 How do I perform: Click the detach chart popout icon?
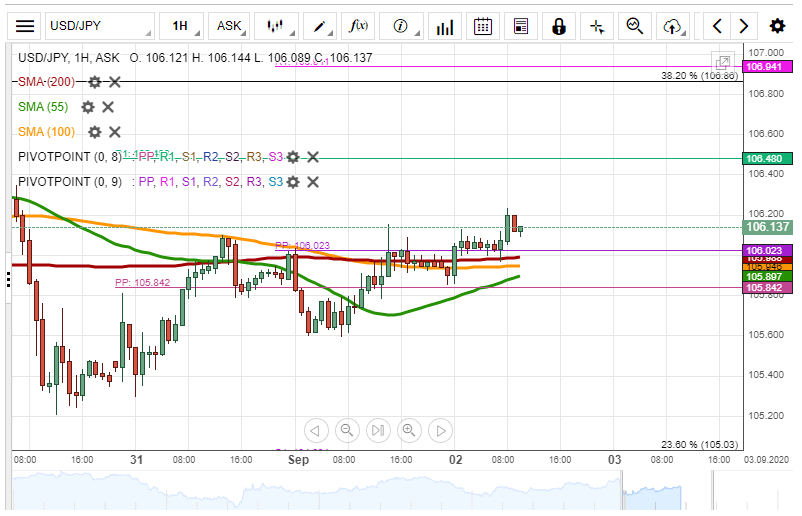point(723,62)
